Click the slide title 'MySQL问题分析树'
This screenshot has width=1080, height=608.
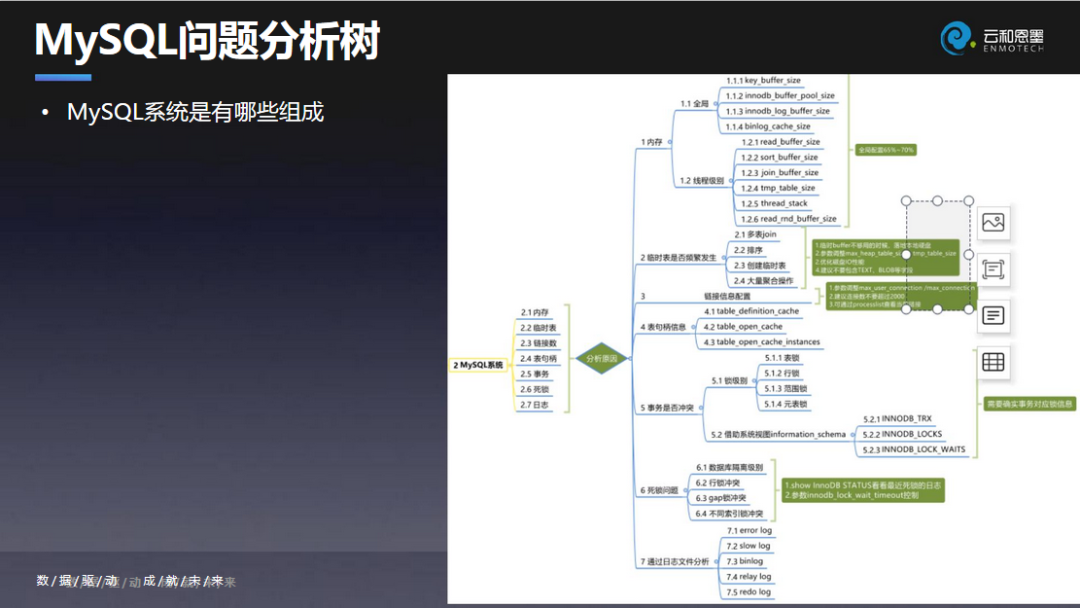pyautogui.click(x=207, y=41)
